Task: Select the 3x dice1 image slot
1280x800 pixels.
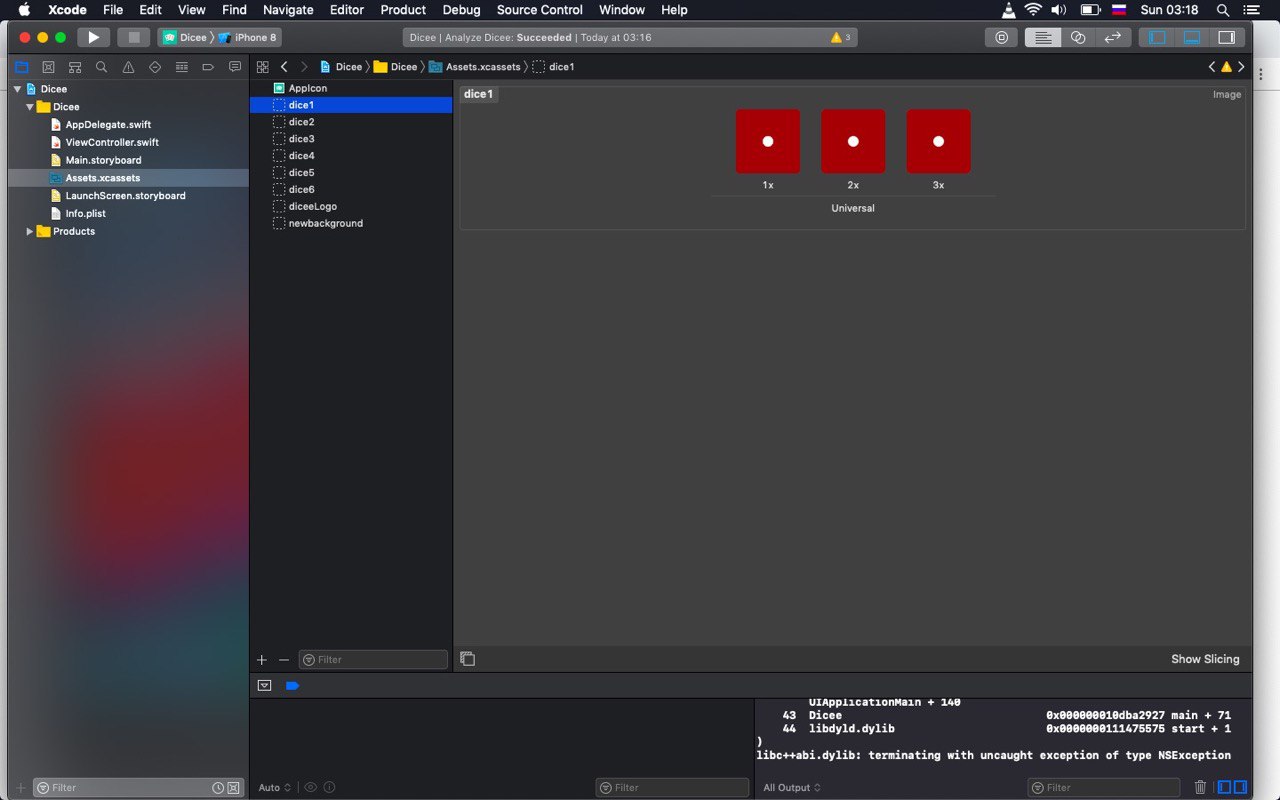Action: pyautogui.click(x=938, y=141)
